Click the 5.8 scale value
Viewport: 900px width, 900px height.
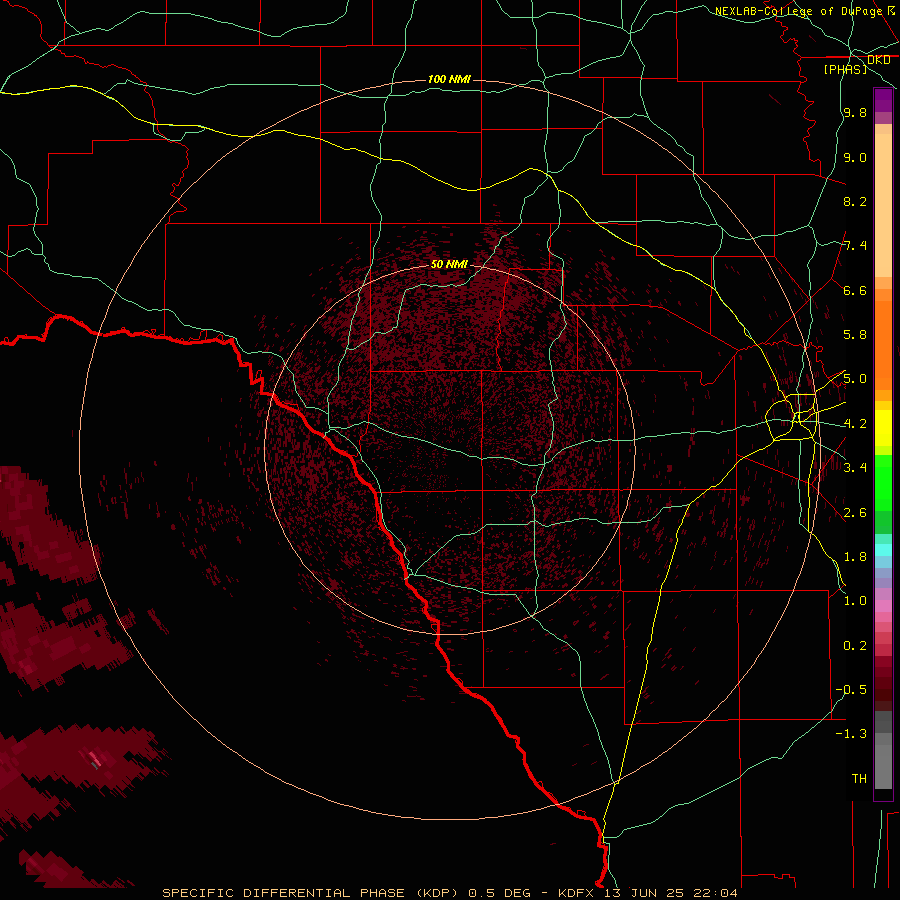855,335
